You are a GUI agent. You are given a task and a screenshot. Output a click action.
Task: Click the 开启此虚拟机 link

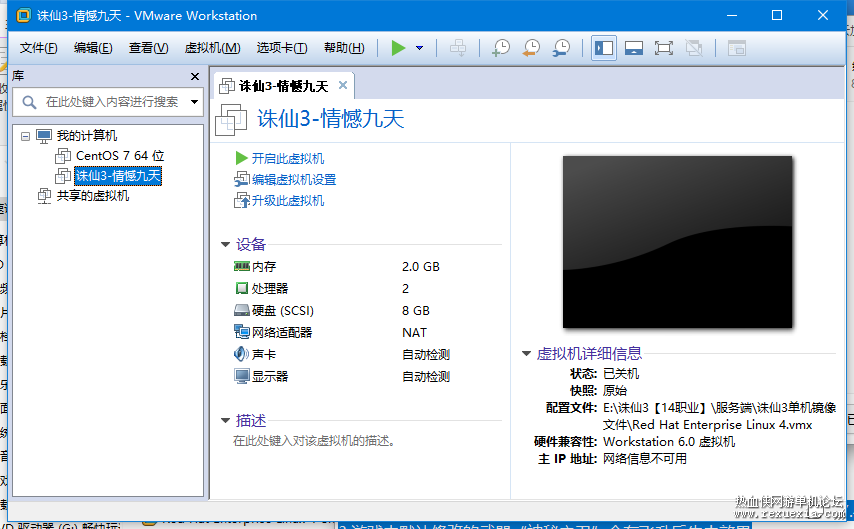tap(288, 159)
